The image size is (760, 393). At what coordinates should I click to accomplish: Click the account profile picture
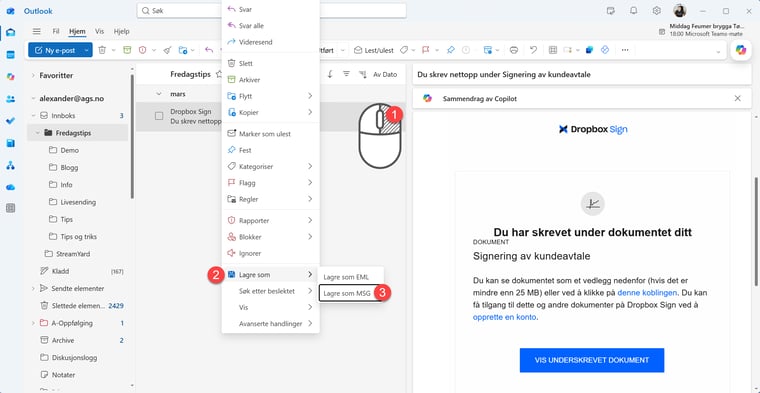pyautogui.click(x=680, y=11)
